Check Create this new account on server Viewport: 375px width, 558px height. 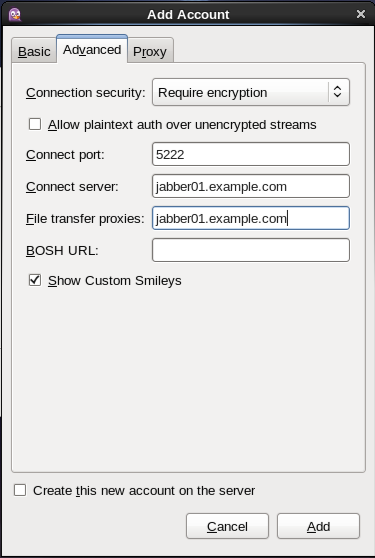tap(20, 490)
